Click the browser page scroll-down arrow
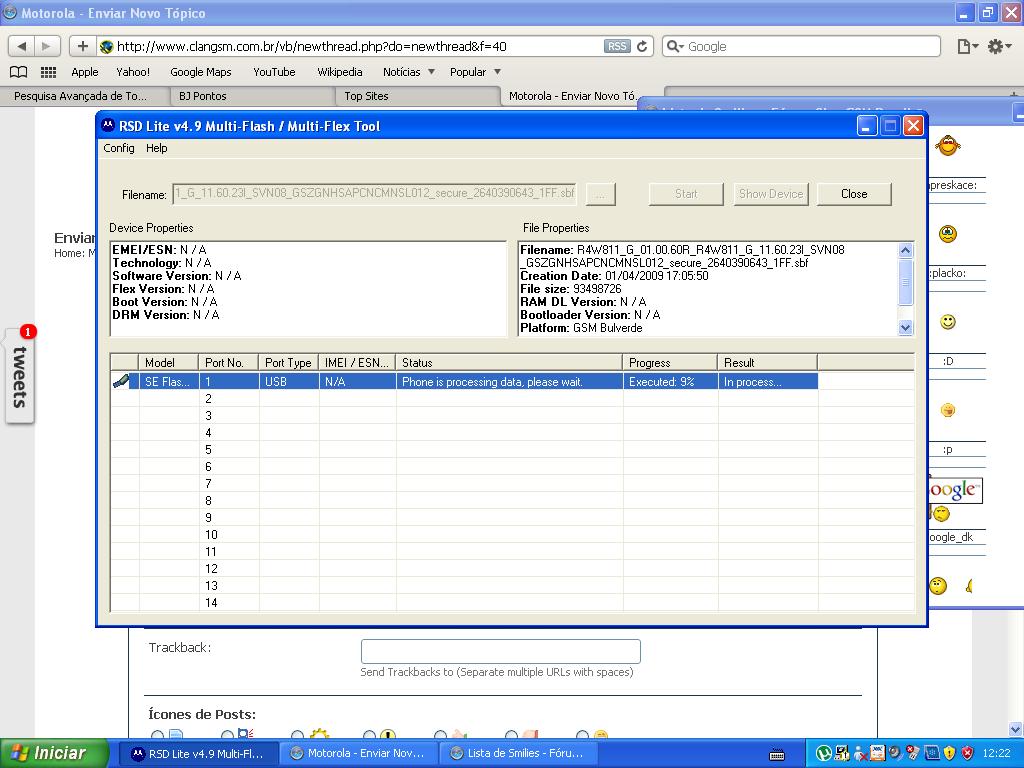The width and height of the screenshot is (1024, 768). (1016, 729)
